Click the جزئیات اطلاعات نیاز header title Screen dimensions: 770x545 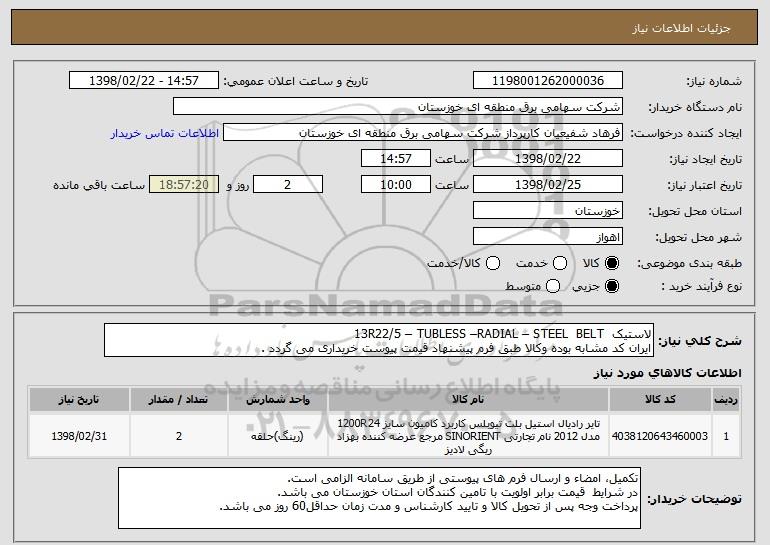click(x=681, y=28)
